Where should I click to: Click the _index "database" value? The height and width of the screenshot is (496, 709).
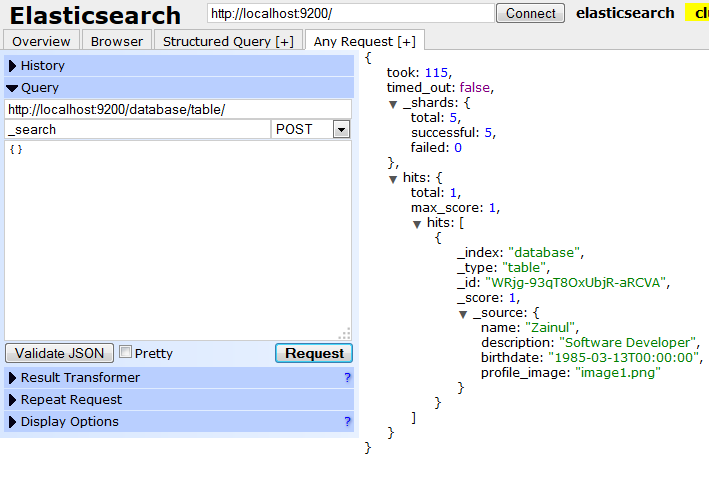tap(544, 252)
